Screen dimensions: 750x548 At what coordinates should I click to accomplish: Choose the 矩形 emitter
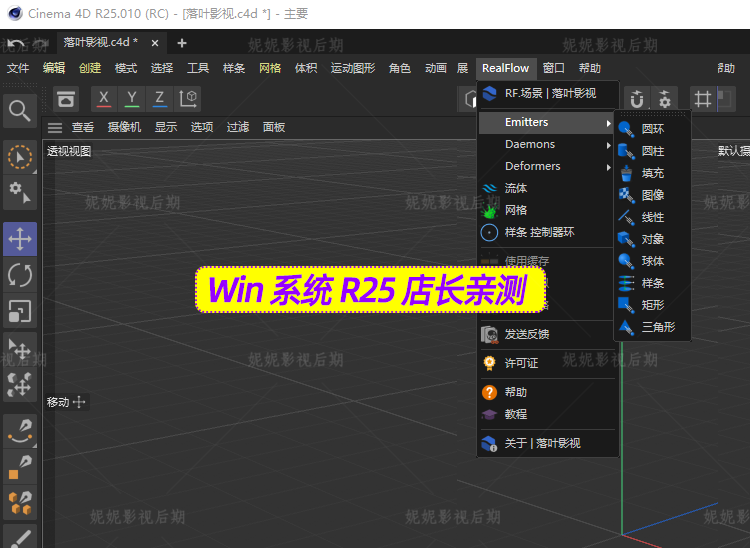tap(652, 305)
